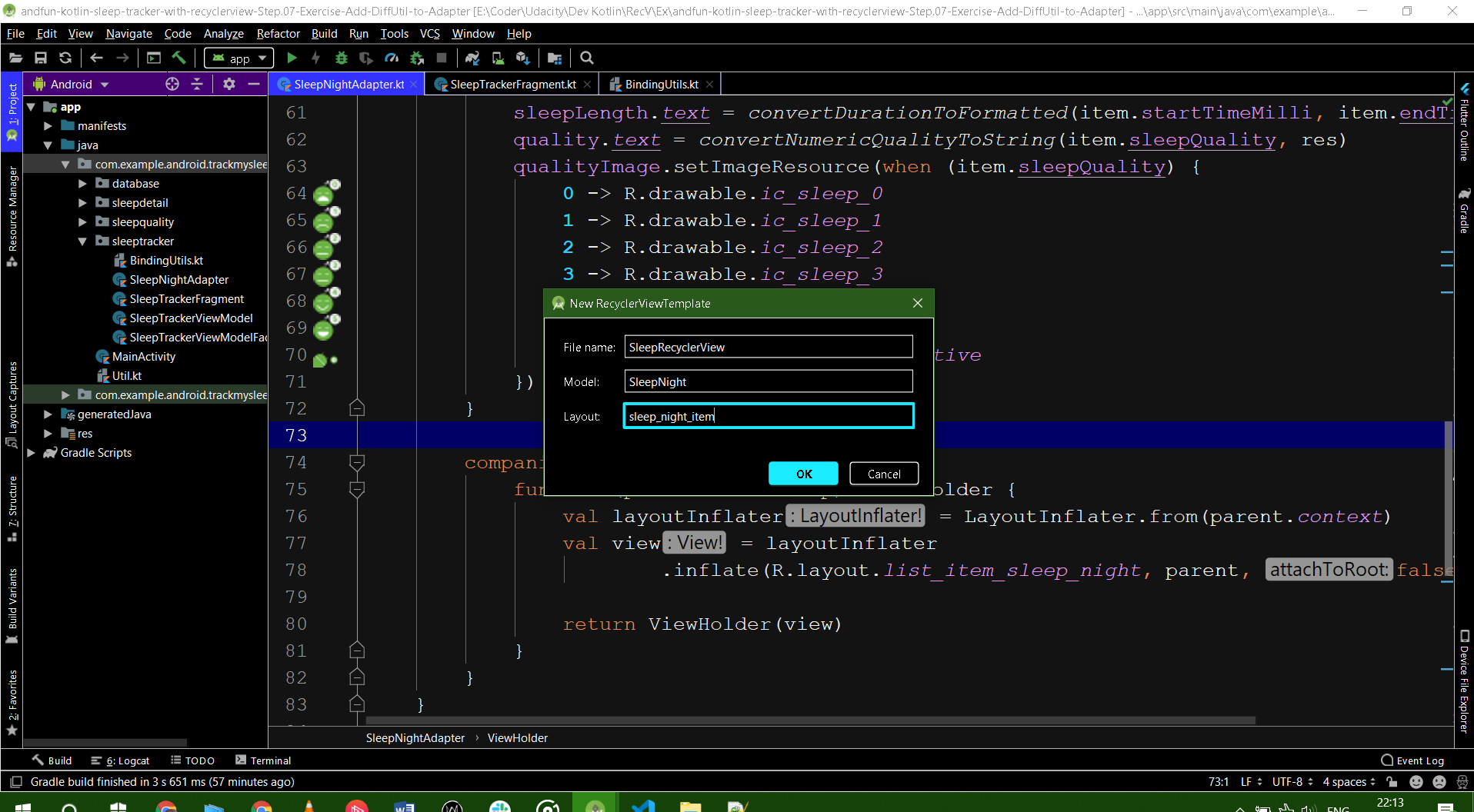The width and height of the screenshot is (1474, 812).
Task: Open the Event Log button
Action: (1412, 760)
